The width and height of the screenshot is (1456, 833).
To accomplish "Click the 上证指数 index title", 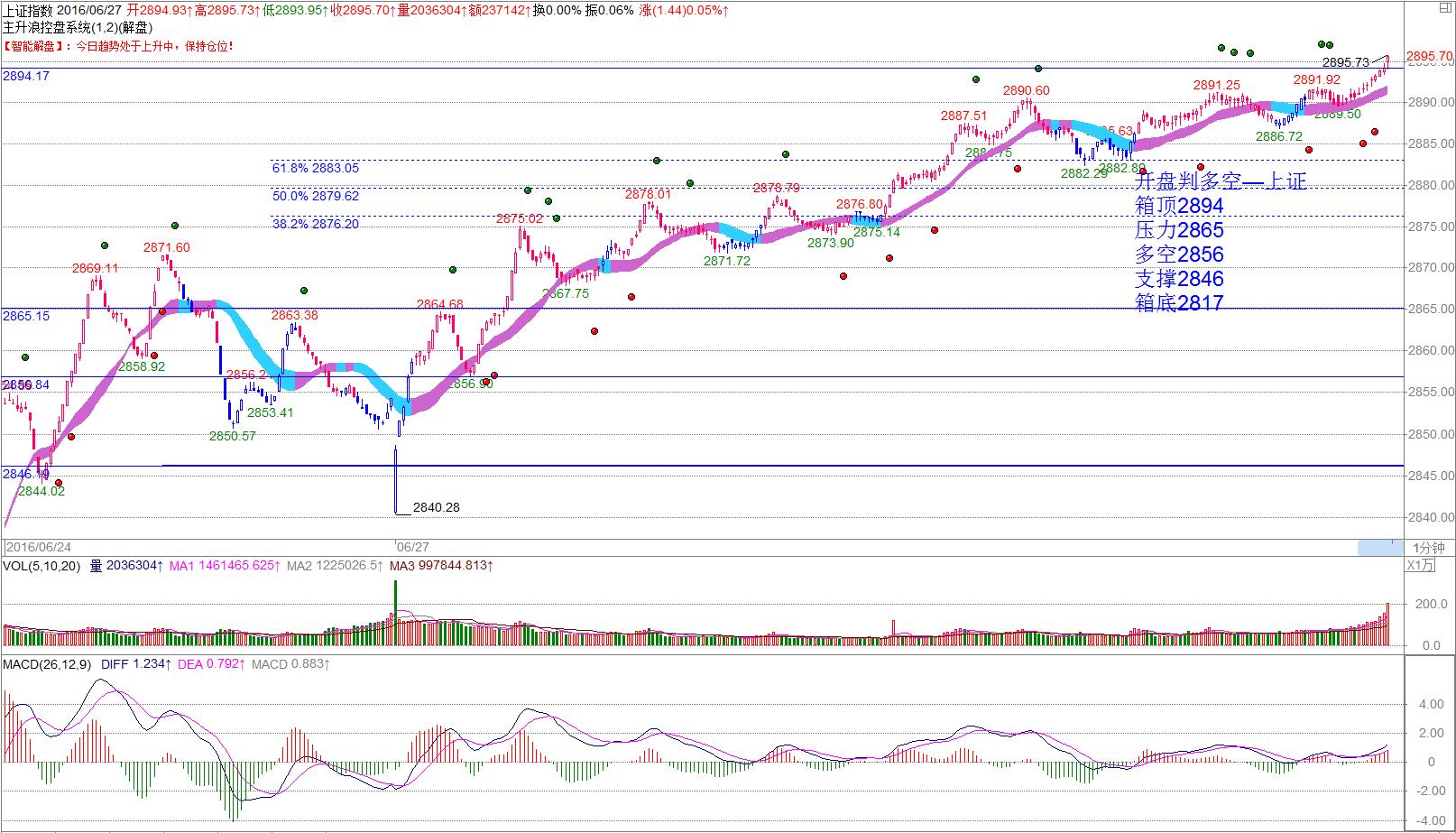I will click(28, 10).
